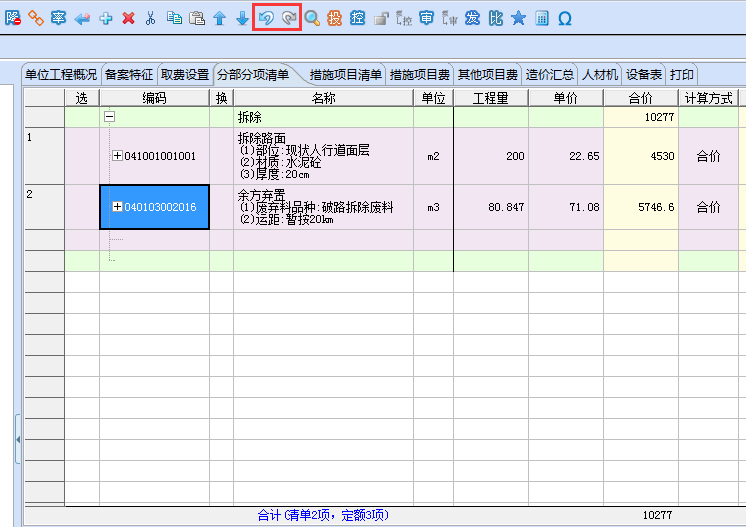Click the 单位 column header
The image size is (746, 527).
point(433,98)
